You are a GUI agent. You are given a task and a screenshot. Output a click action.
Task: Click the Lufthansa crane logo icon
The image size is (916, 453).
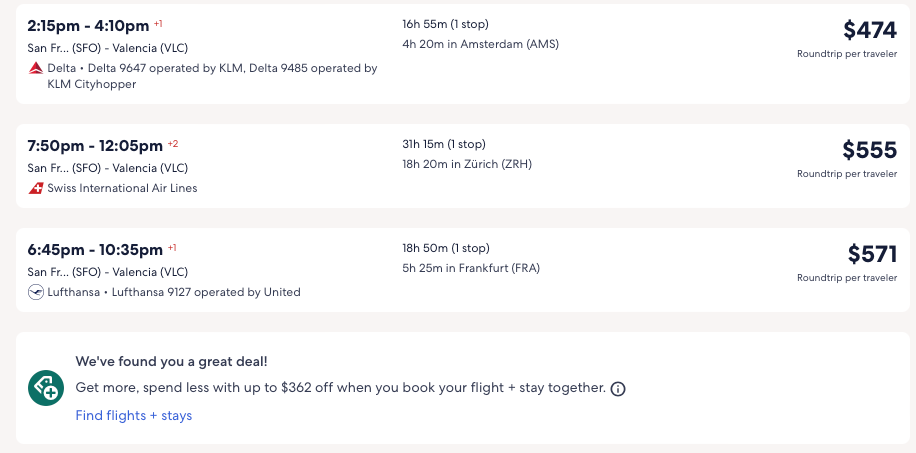36,292
